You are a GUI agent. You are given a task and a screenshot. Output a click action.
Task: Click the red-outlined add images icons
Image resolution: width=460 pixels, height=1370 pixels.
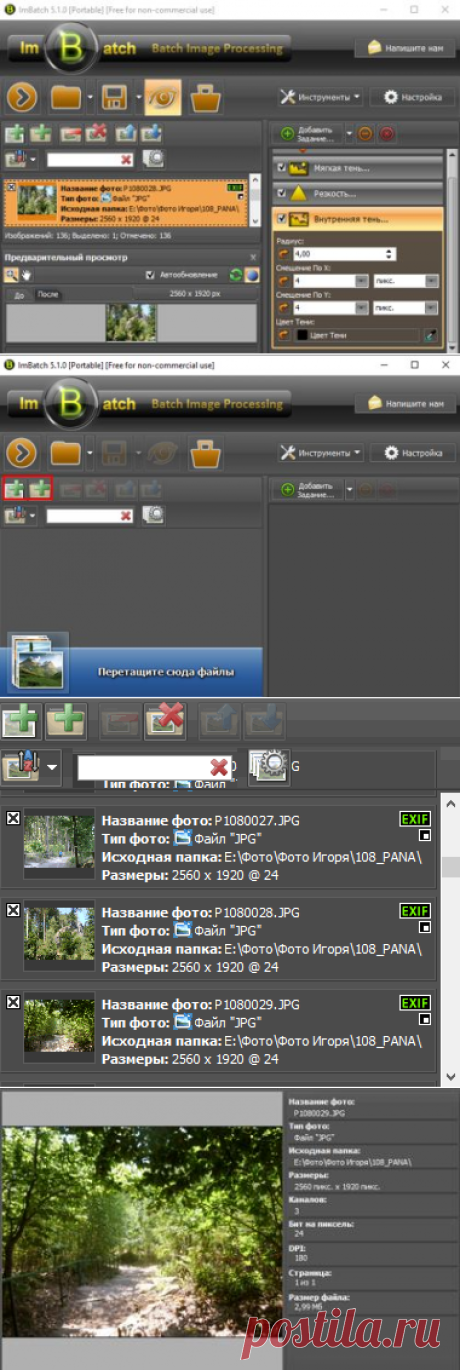point(28,489)
